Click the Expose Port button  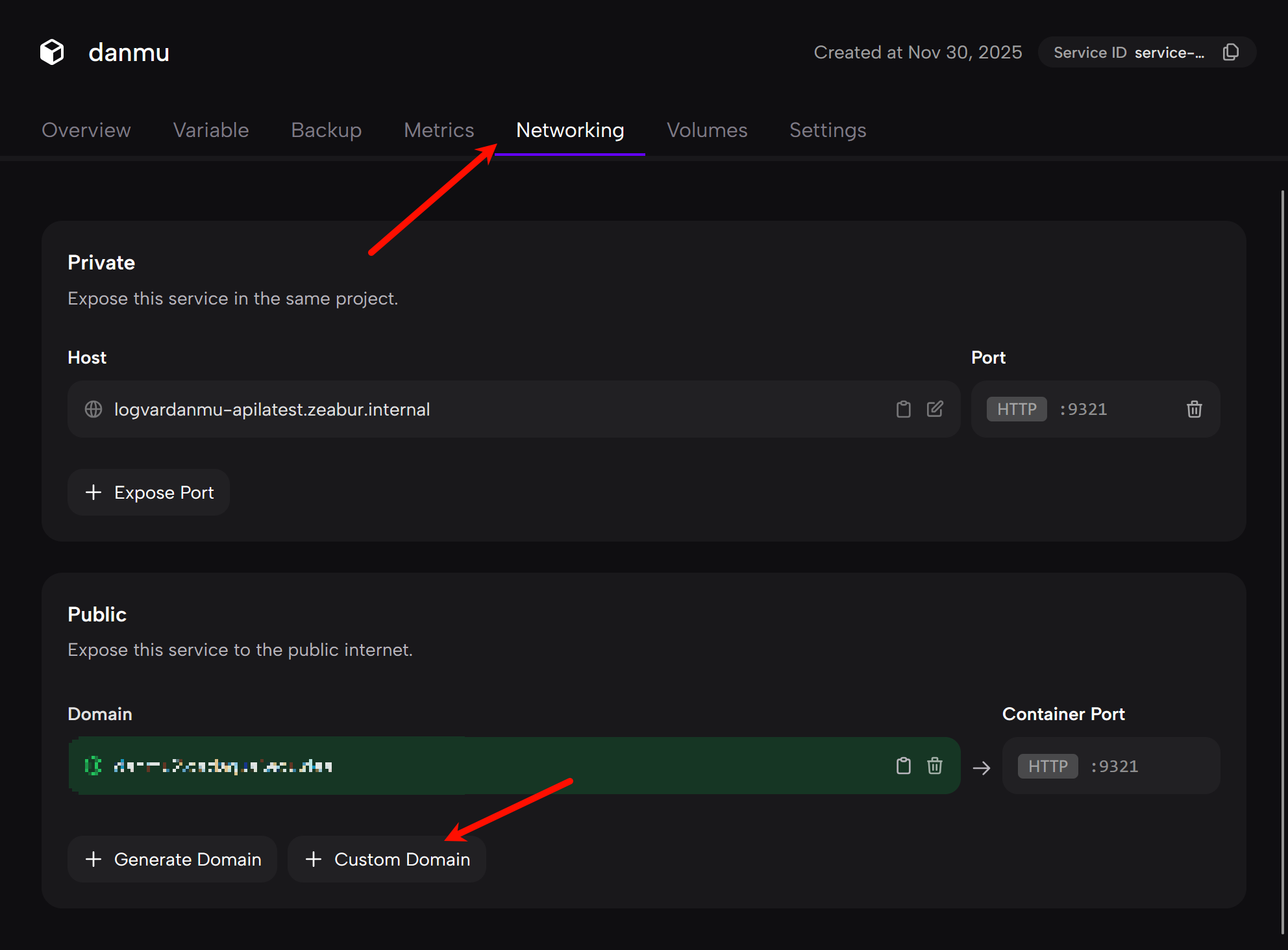pyautogui.click(x=149, y=492)
